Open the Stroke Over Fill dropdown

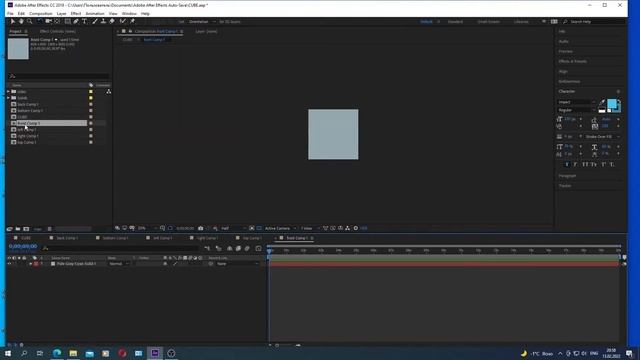pos(602,137)
